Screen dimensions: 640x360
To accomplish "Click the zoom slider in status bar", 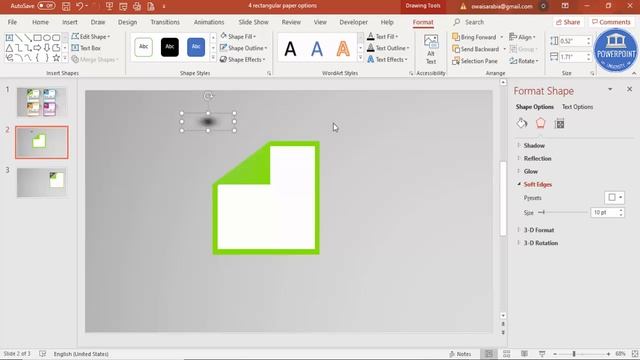I will [582, 354].
